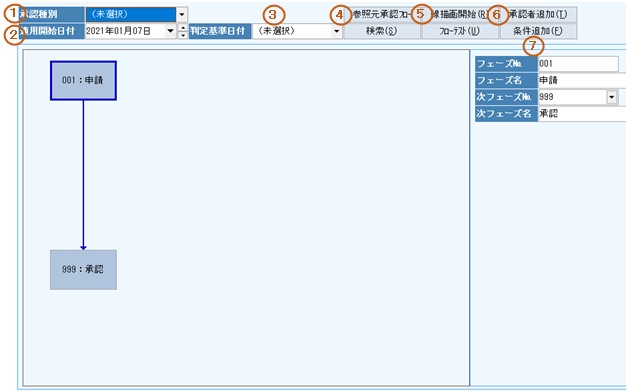Select the 999：承認 flow node
626x391 pixels.
[83, 270]
